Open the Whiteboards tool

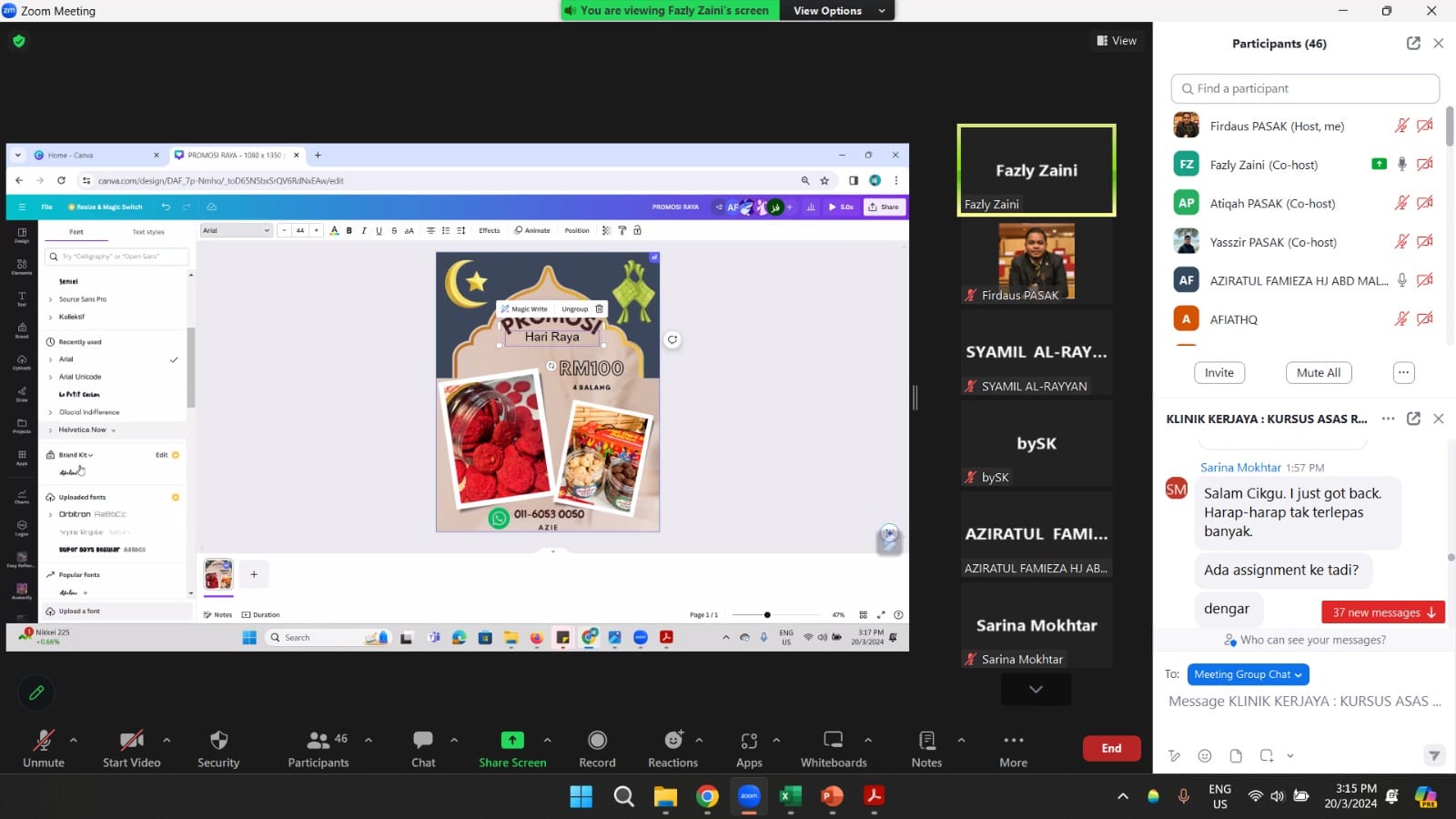[833, 741]
